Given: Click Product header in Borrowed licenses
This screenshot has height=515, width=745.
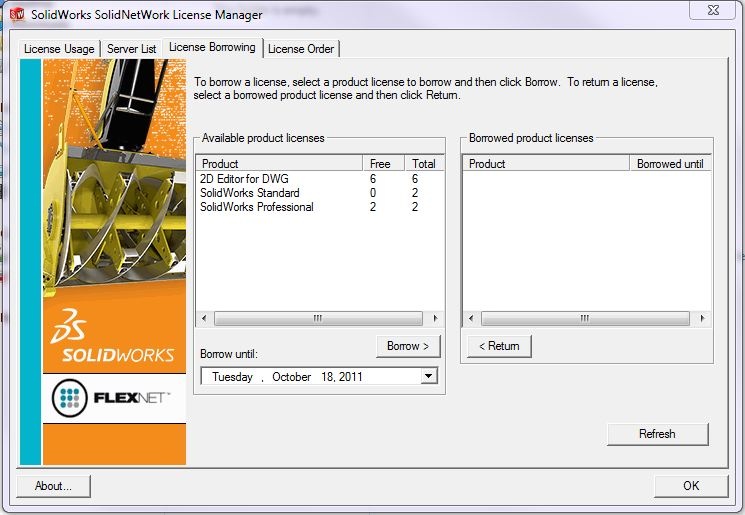Looking at the screenshot, I should (x=546, y=163).
